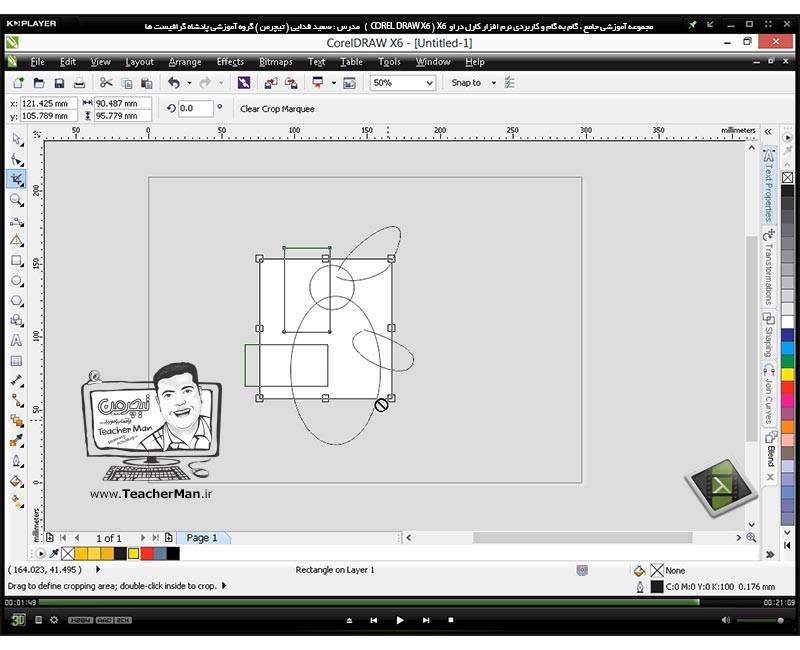
Task: Open the Snap to dropdown arrow
Action: (493, 83)
